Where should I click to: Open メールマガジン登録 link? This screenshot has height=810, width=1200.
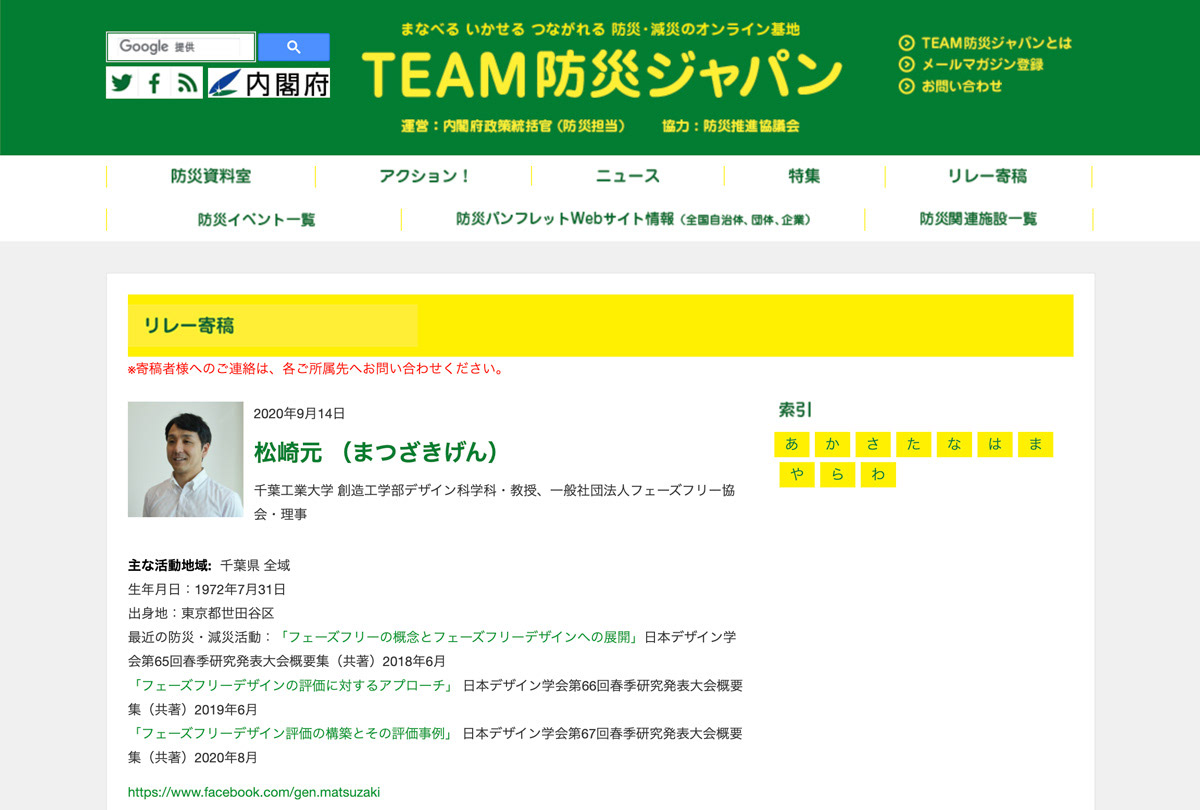point(982,64)
